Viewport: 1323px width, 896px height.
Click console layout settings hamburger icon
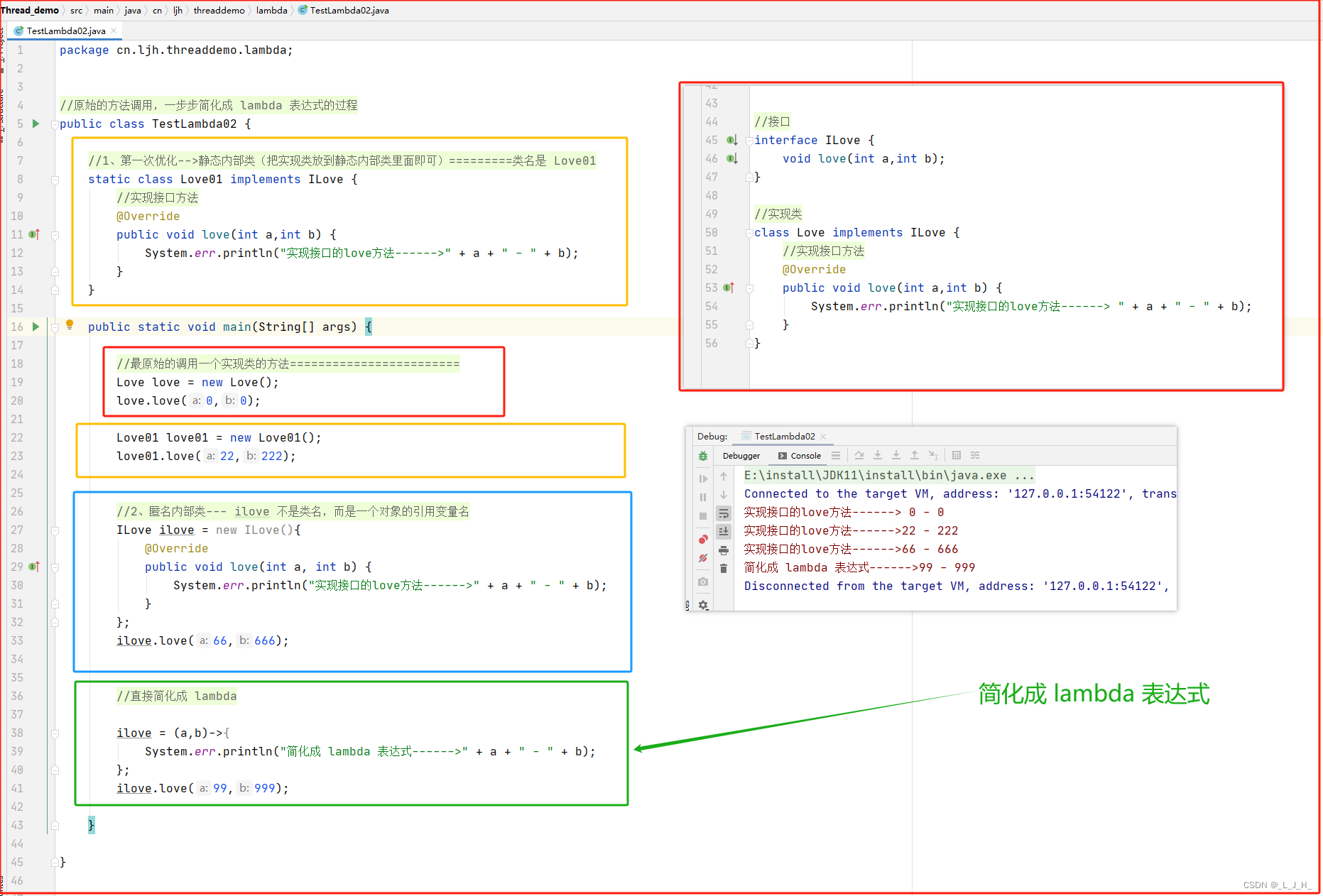tap(836, 455)
